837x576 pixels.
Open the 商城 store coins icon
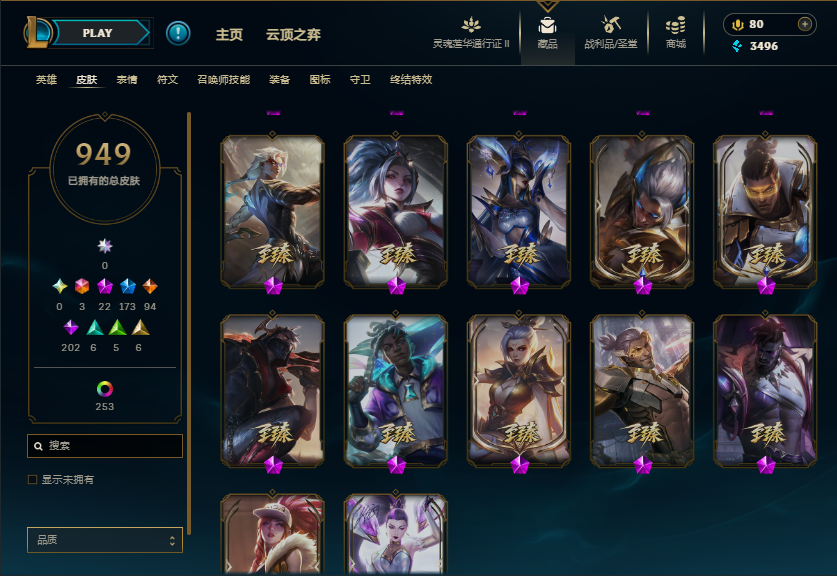(x=675, y=25)
